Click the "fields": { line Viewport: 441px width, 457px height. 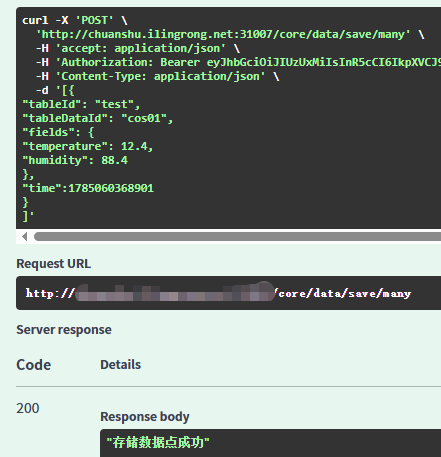58,132
